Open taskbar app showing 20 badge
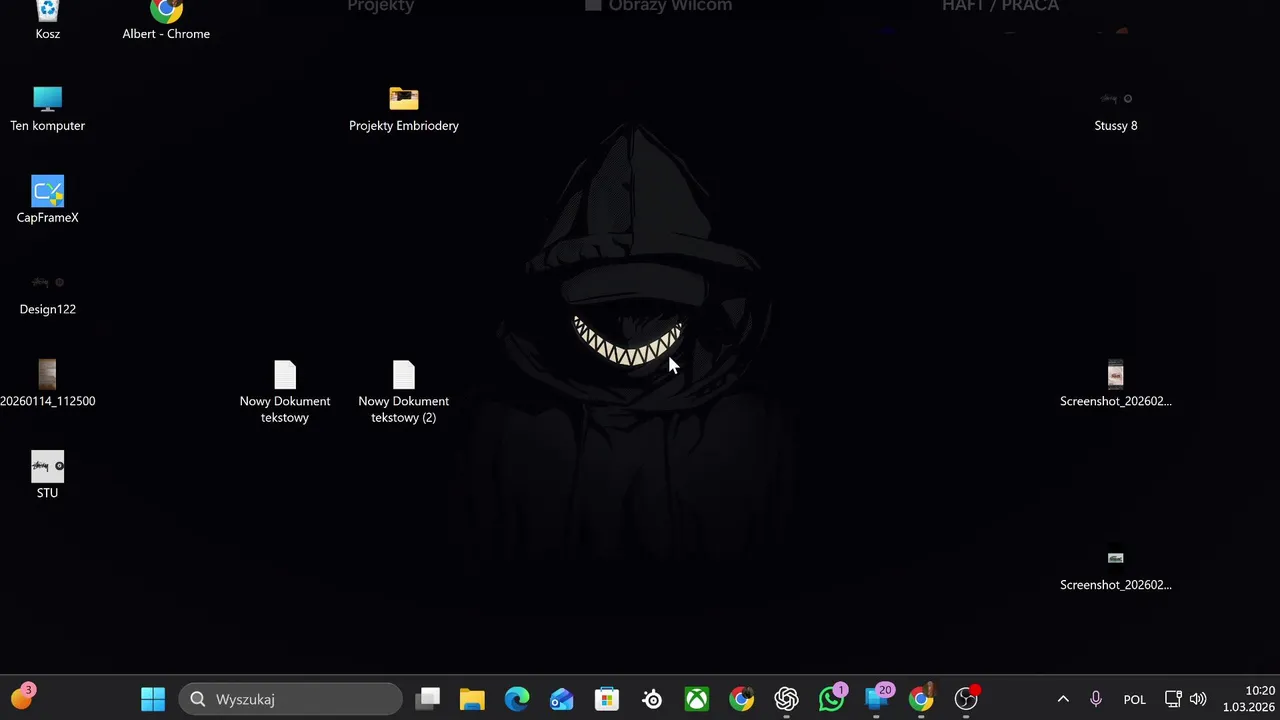 tap(877, 699)
